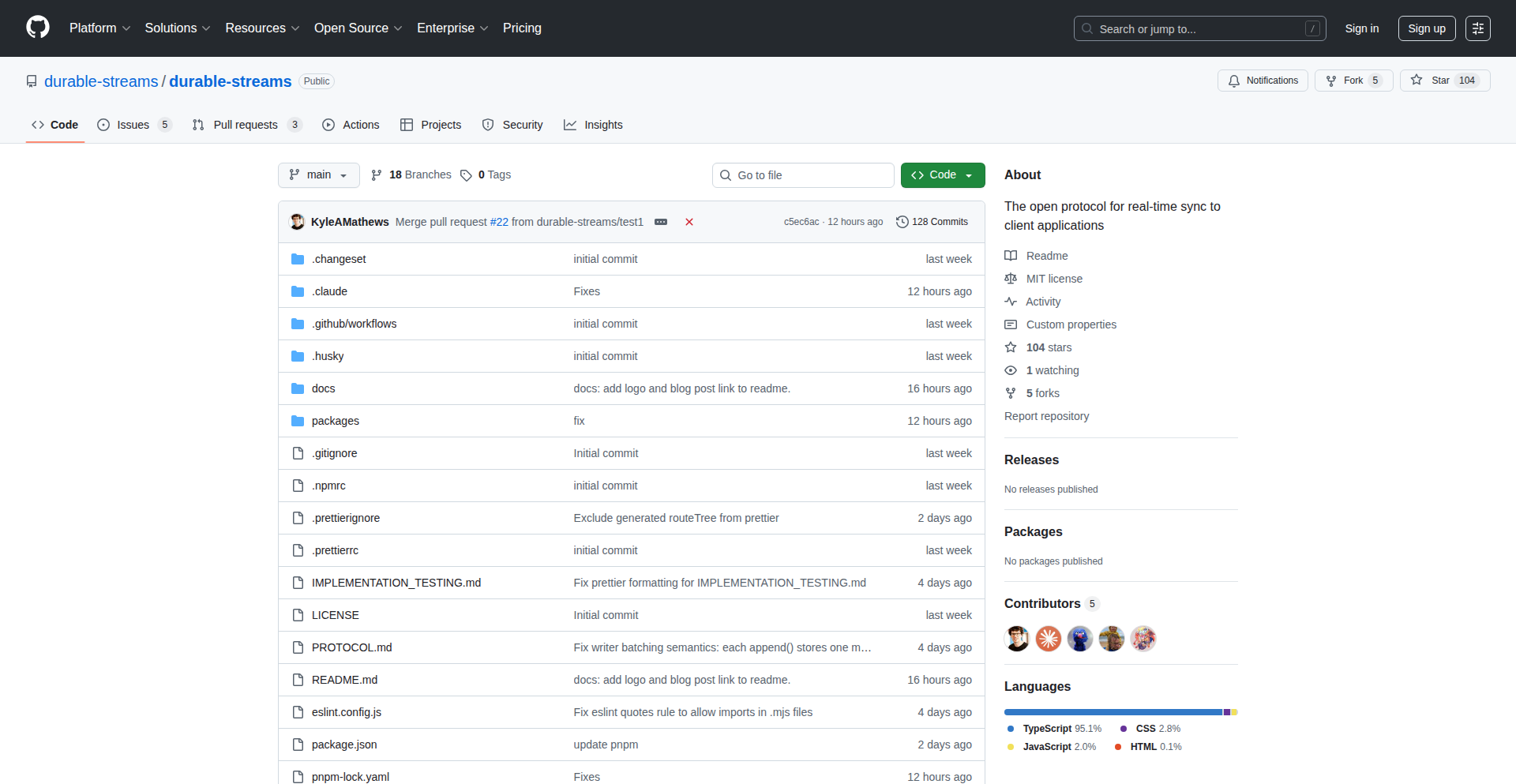Screen dimensions: 1516x784
Task: Click KyleAMathews avatar in commit bar
Action: coord(298,222)
